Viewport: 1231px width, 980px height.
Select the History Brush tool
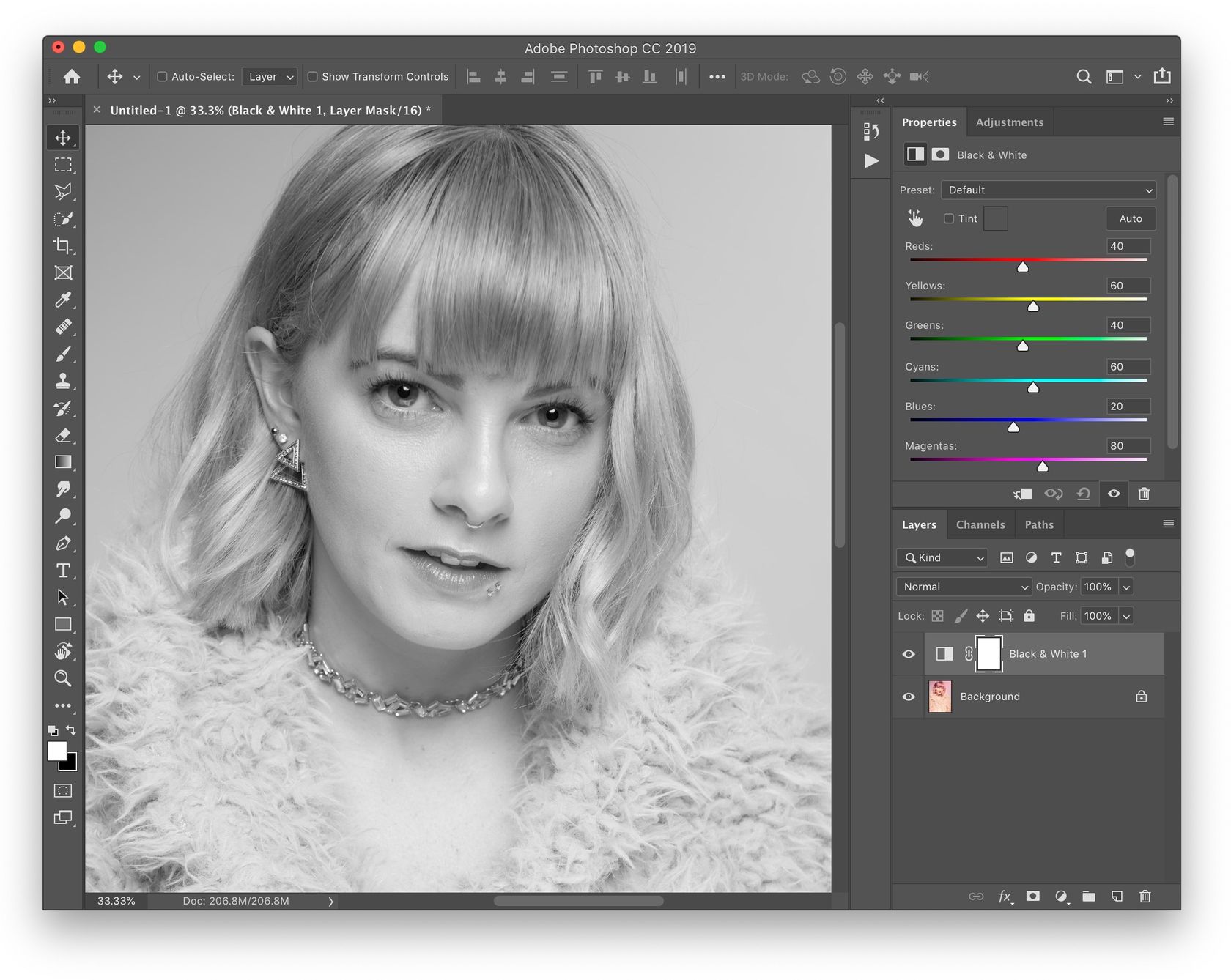[x=63, y=408]
